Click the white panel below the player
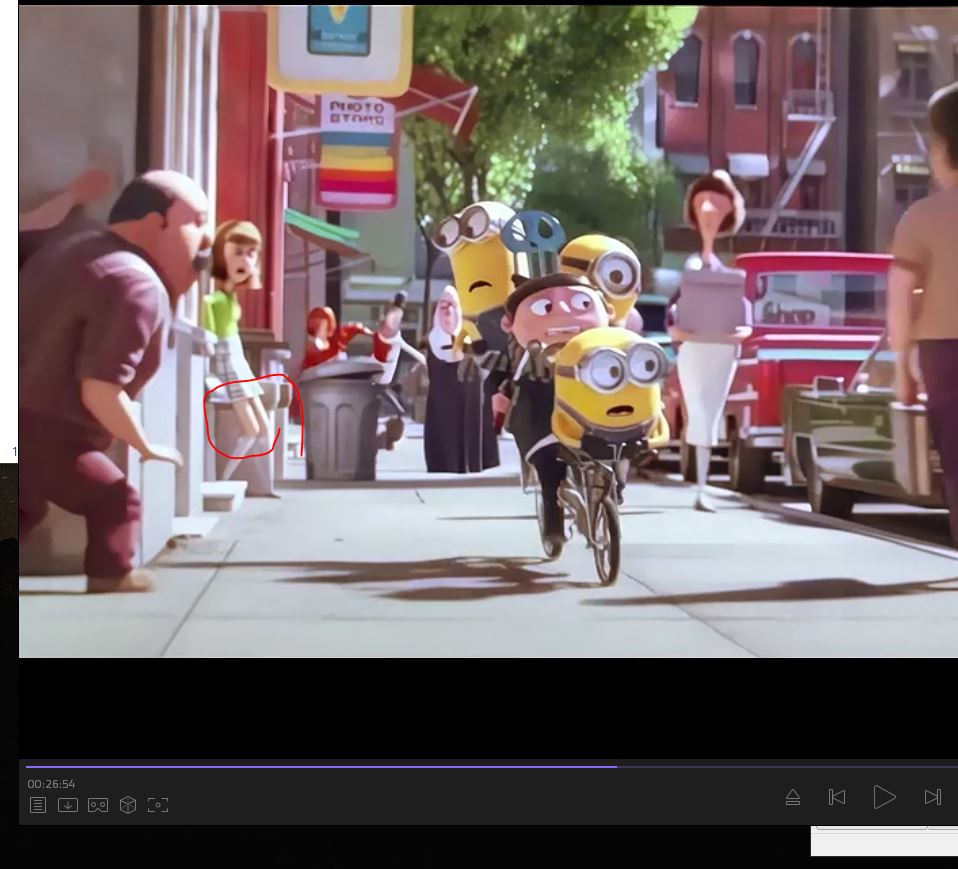 884,842
